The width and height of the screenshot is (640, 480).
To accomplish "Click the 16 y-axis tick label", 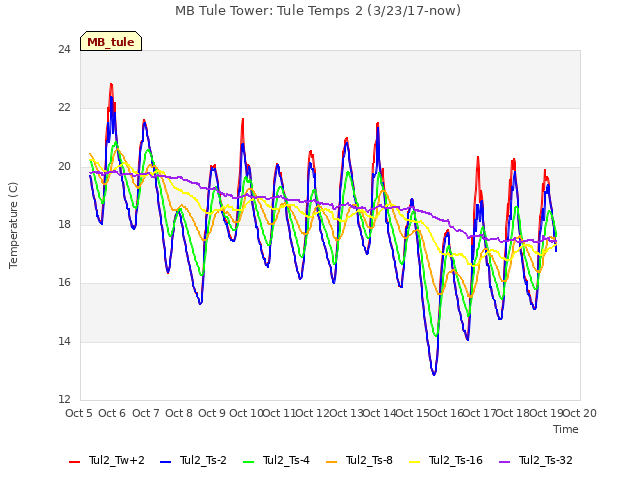I will tap(64, 282).
